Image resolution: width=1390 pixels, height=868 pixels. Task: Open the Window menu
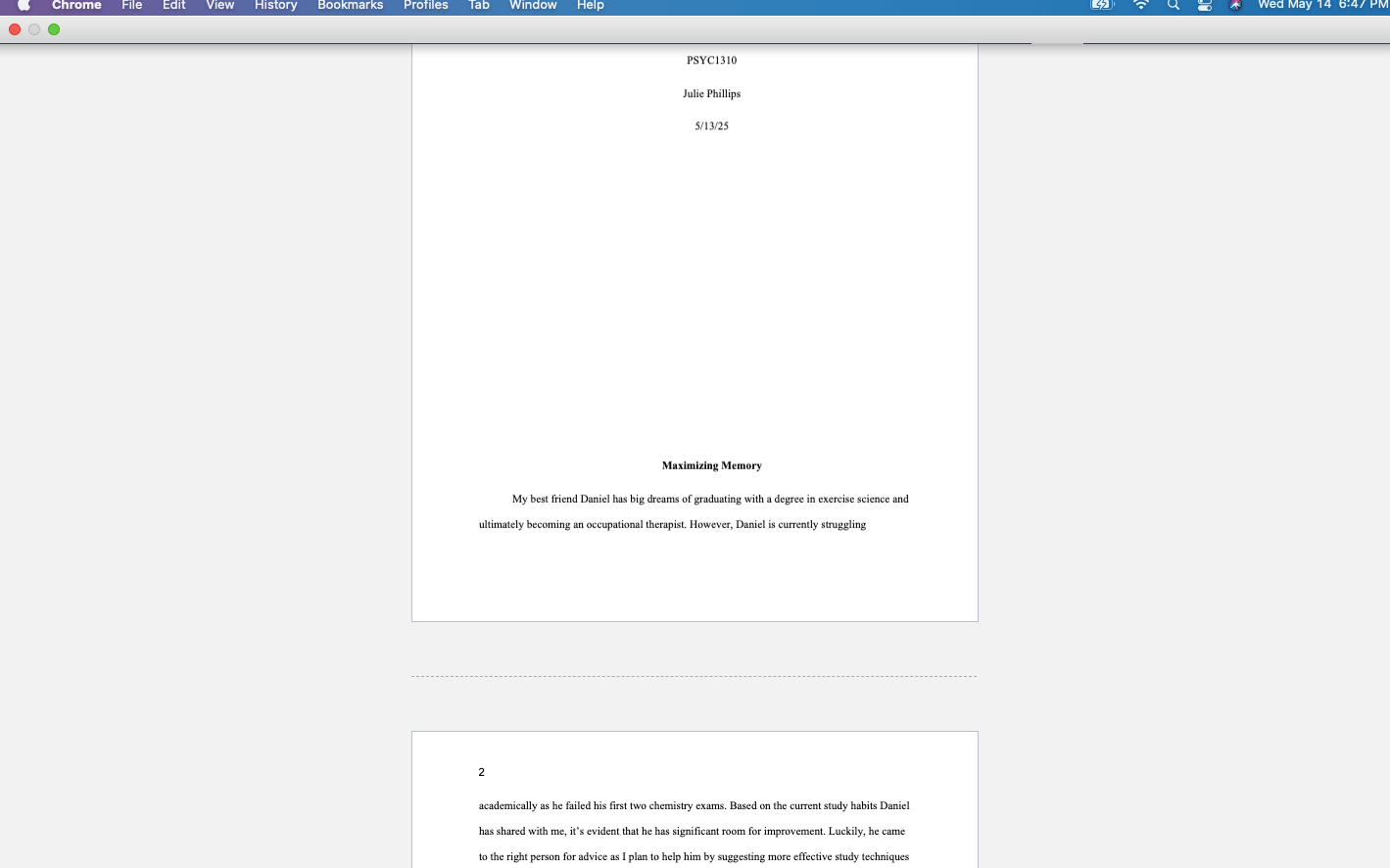click(x=533, y=5)
